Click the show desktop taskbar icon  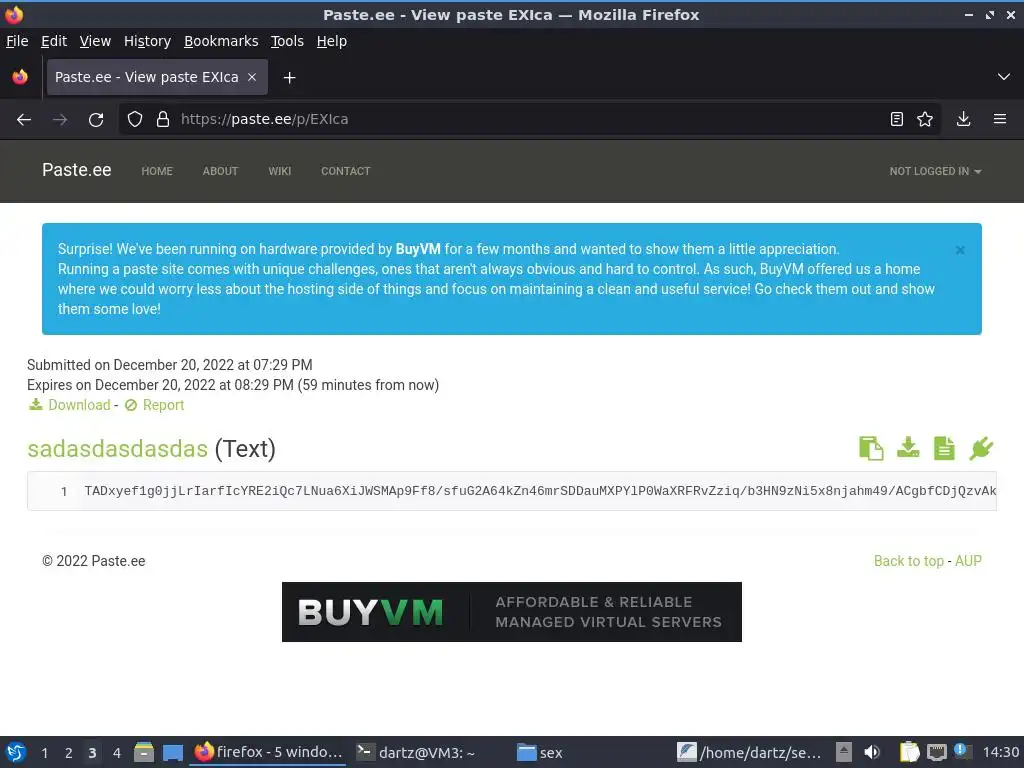(173, 752)
